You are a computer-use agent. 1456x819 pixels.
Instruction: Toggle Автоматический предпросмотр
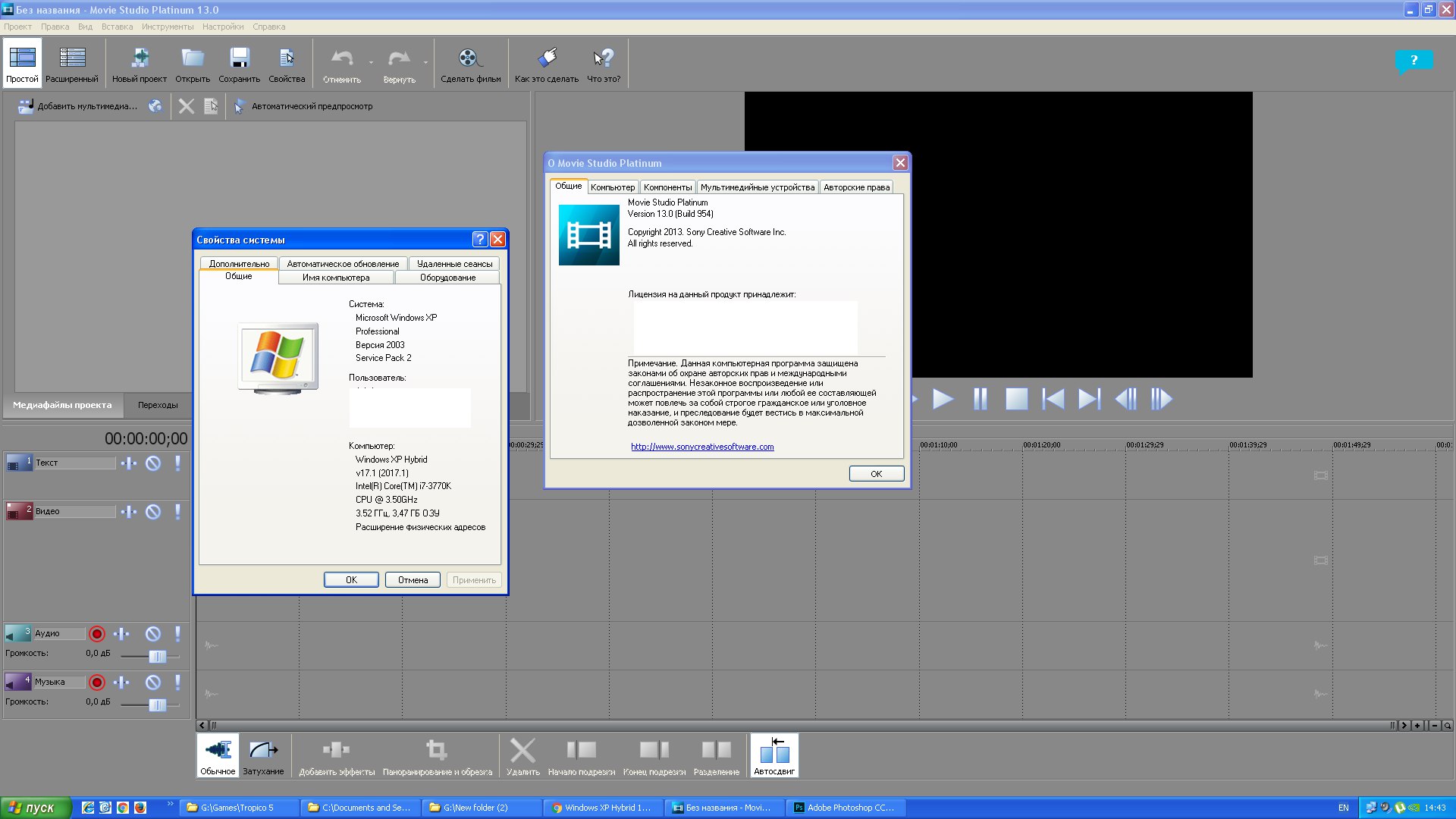(303, 106)
